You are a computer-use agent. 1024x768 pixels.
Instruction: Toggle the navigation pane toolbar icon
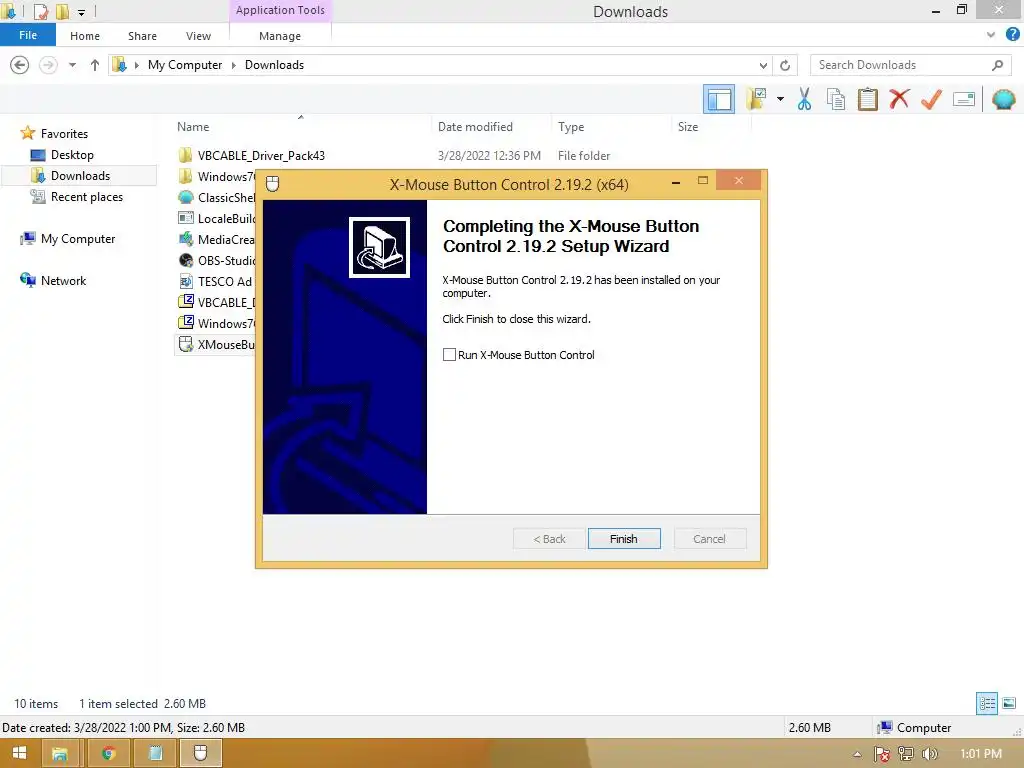click(718, 99)
